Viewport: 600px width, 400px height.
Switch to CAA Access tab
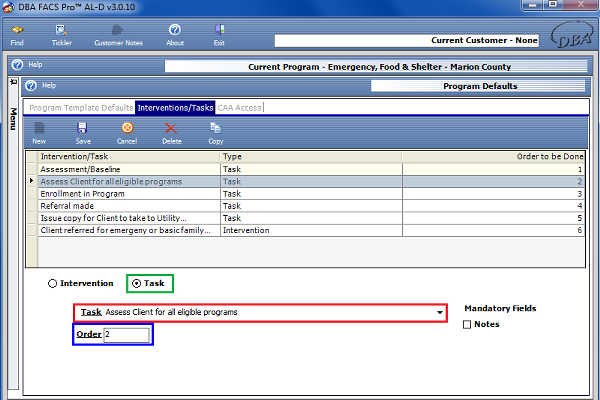click(240, 108)
